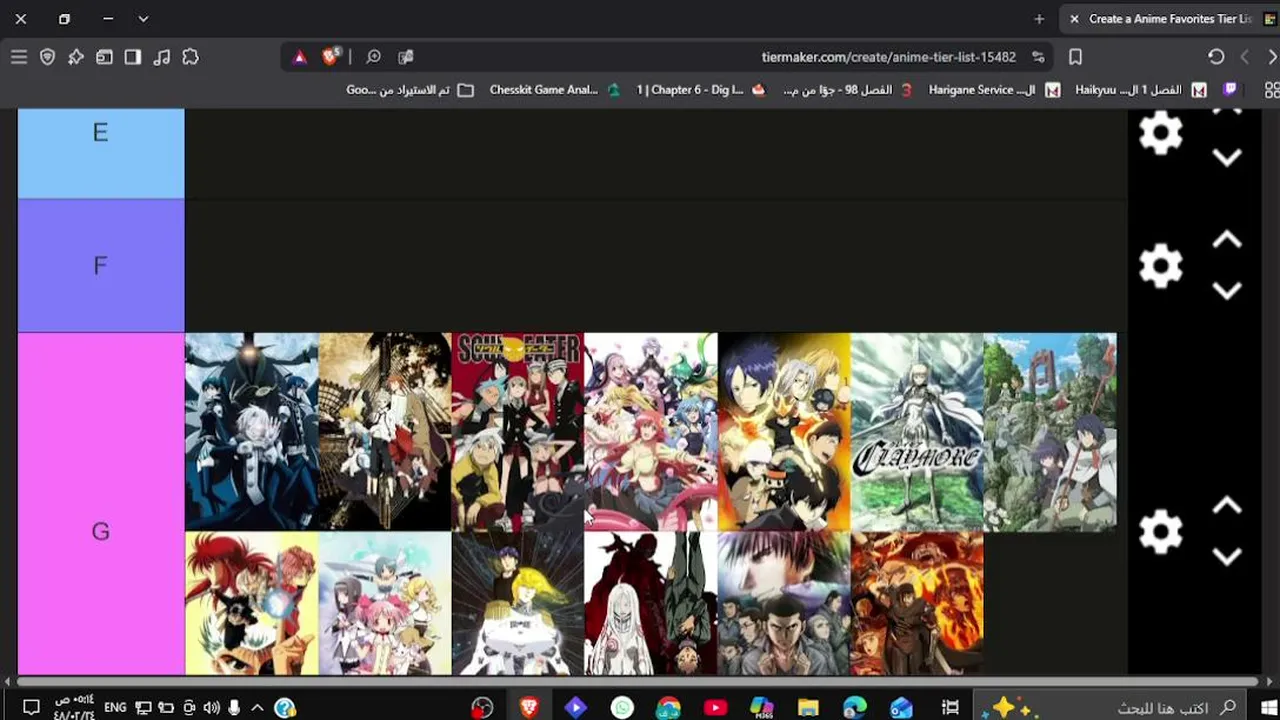The width and height of the screenshot is (1280, 720).
Task: Open a new browser tab
Action: pyautogui.click(x=1039, y=19)
